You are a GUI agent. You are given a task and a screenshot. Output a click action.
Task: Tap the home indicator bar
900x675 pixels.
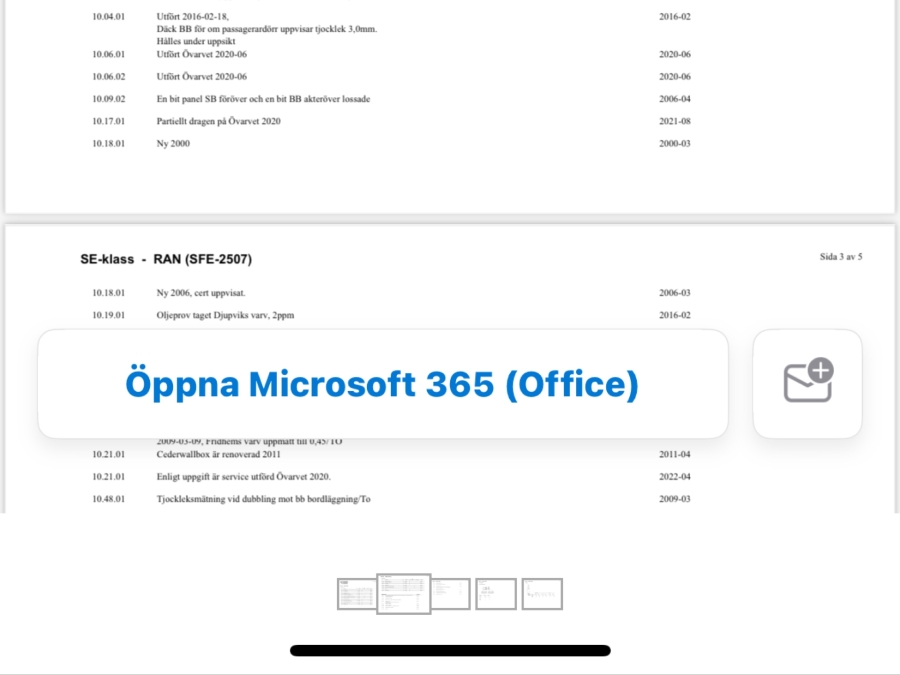pos(450,650)
